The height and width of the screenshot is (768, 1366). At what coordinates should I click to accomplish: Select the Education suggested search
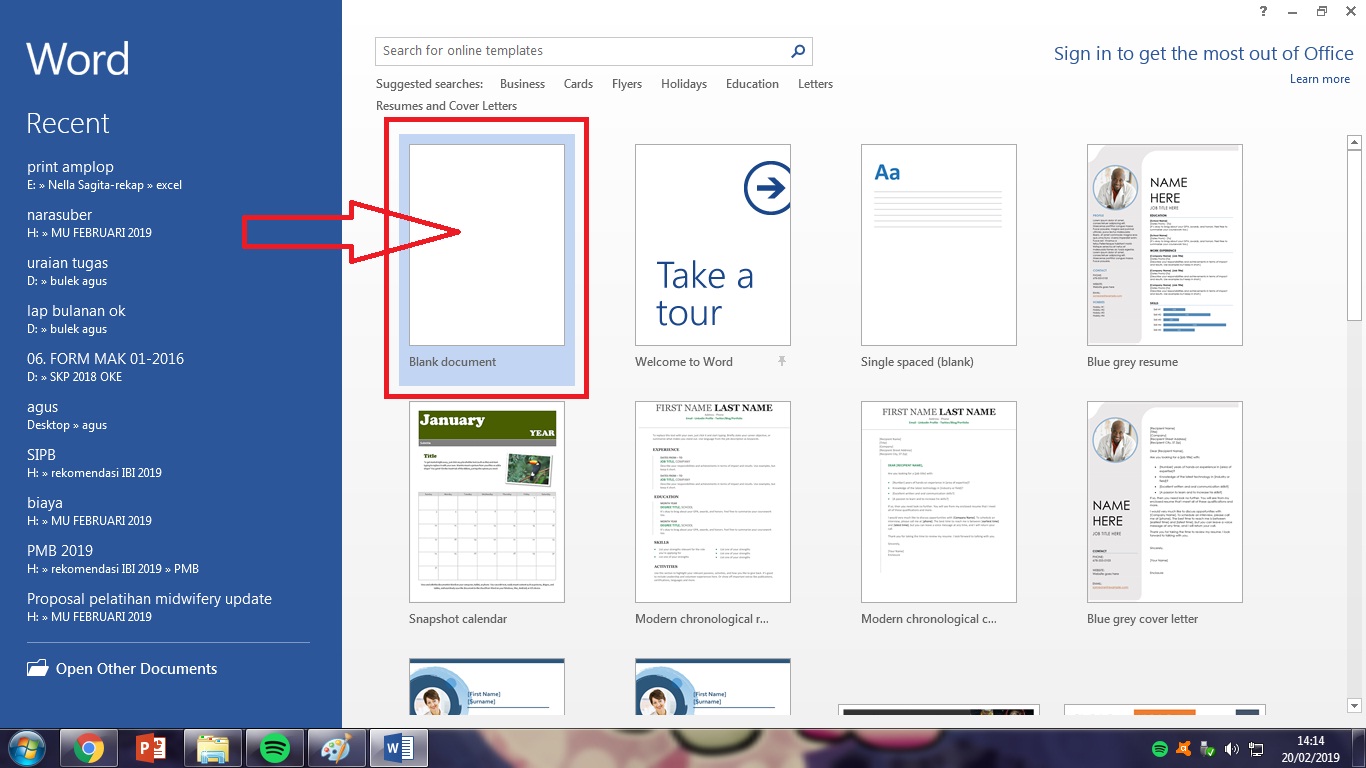pyautogui.click(x=752, y=84)
